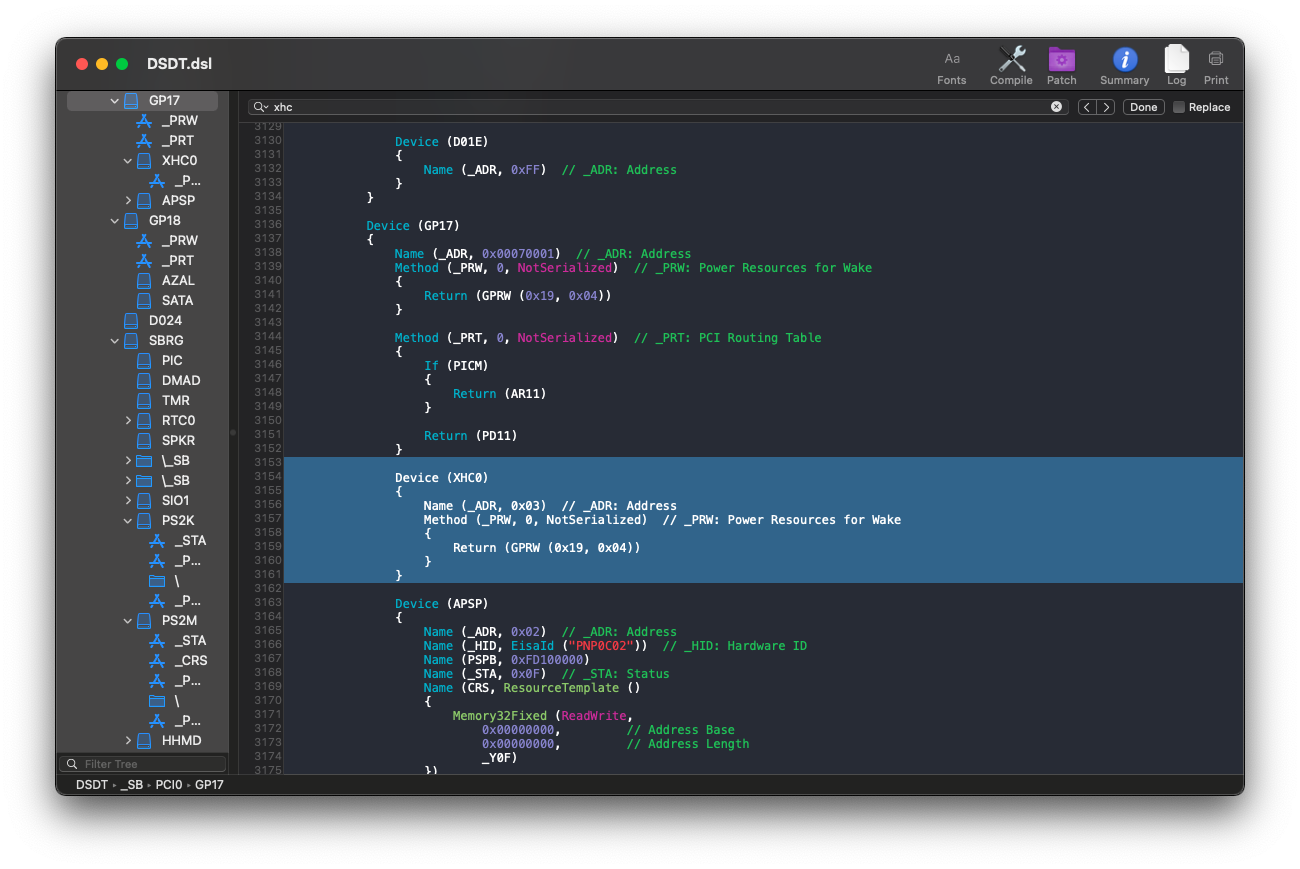
Task: Click PCI0 in the breadcrumb path
Action: coord(169,785)
